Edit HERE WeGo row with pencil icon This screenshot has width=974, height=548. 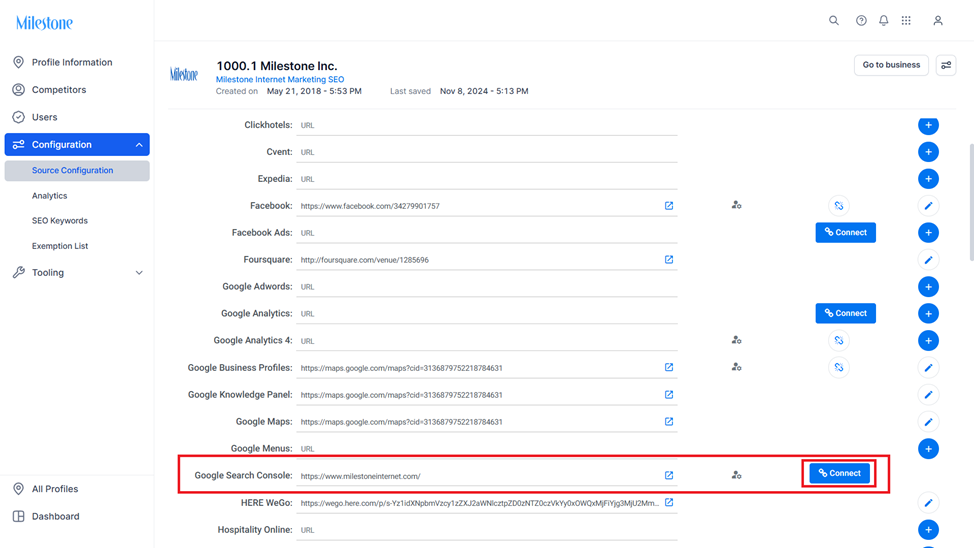pyautogui.click(x=928, y=503)
